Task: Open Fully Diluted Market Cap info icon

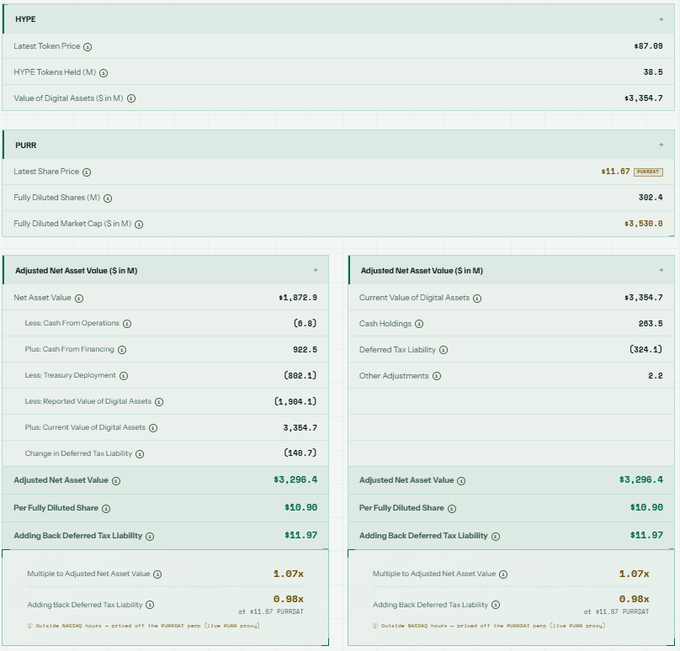Action: pyautogui.click(x=139, y=224)
